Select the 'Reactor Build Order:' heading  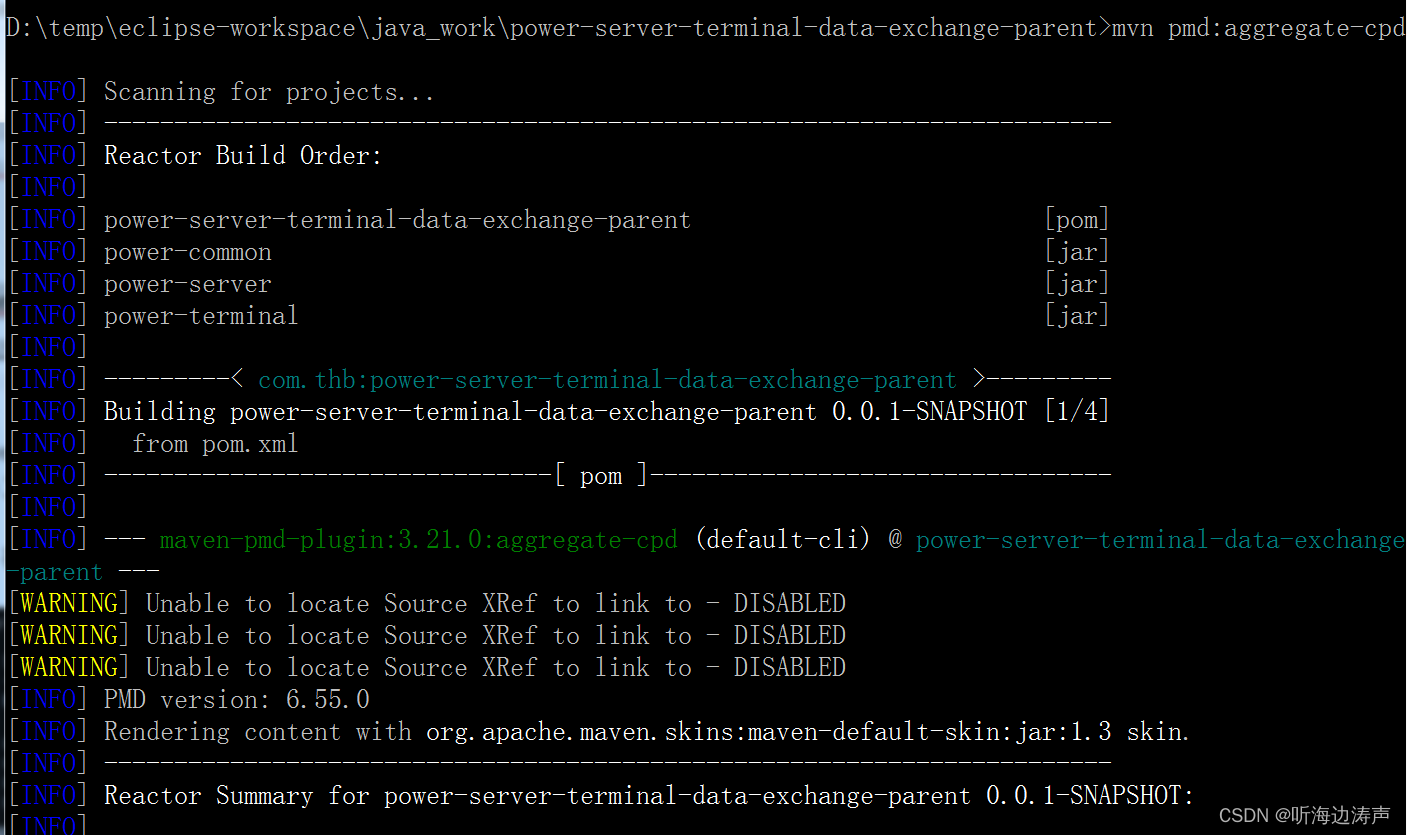(243, 156)
